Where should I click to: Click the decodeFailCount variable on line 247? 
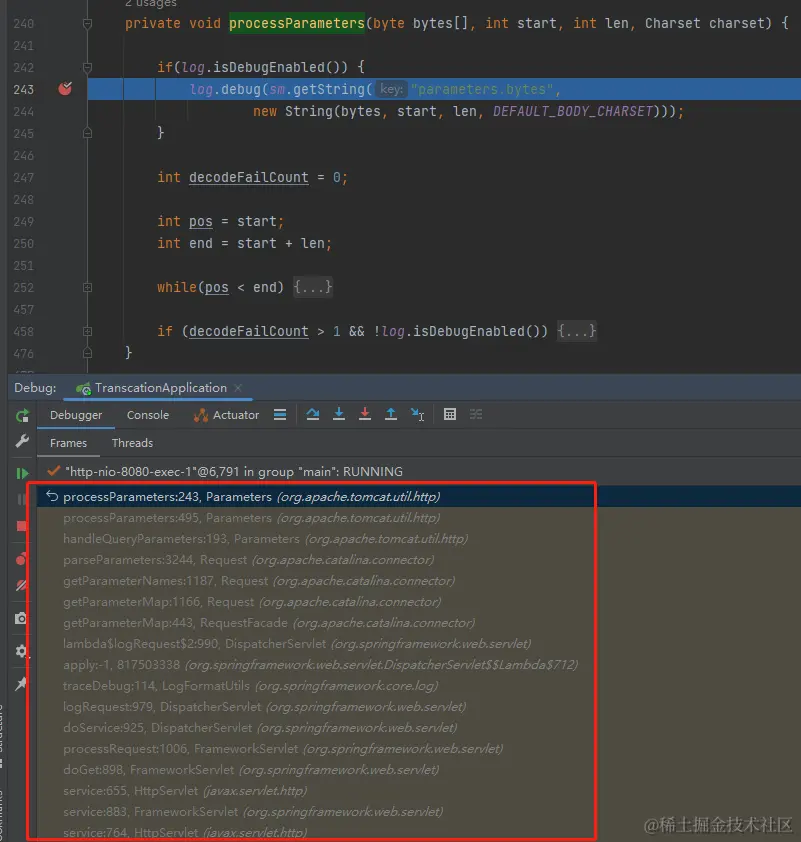point(249,177)
